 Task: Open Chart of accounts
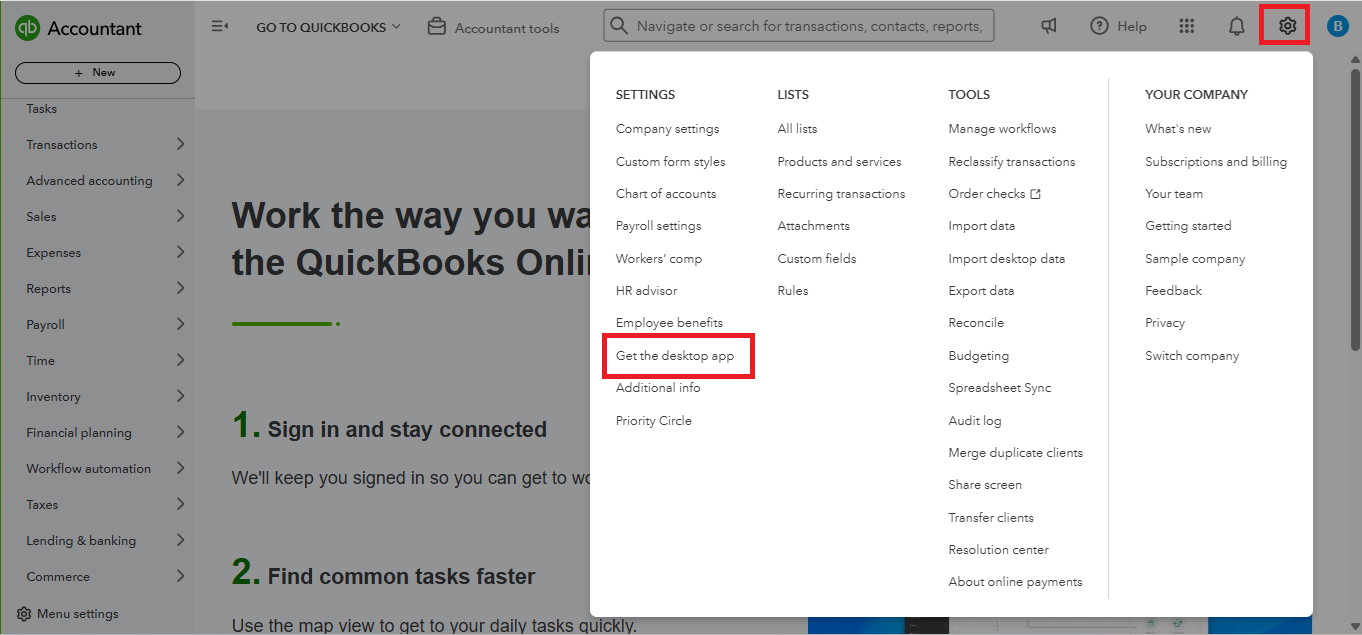click(666, 194)
